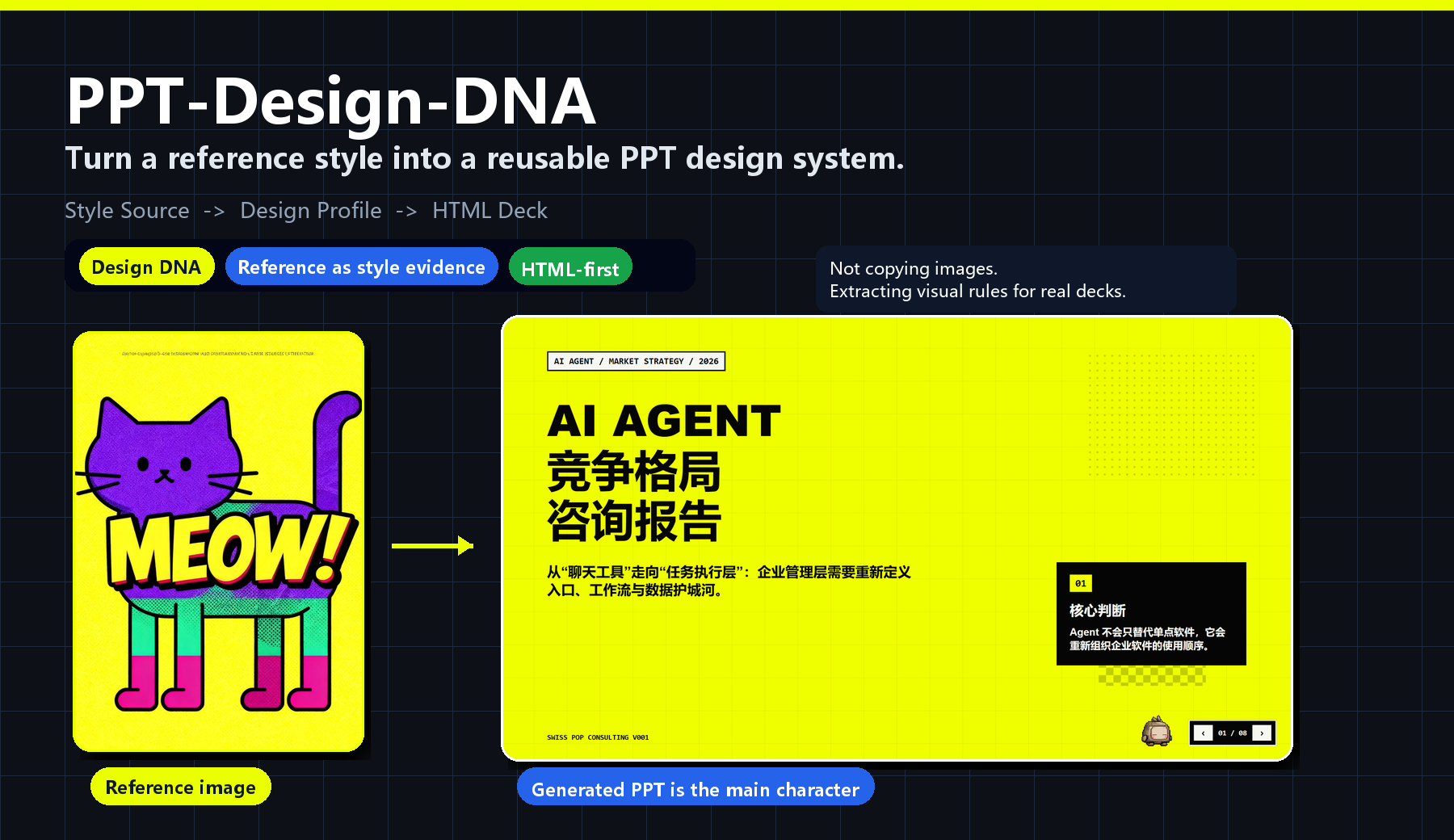Click the "Not copying images." note
This screenshot has width=1454, height=840.
click(x=914, y=268)
